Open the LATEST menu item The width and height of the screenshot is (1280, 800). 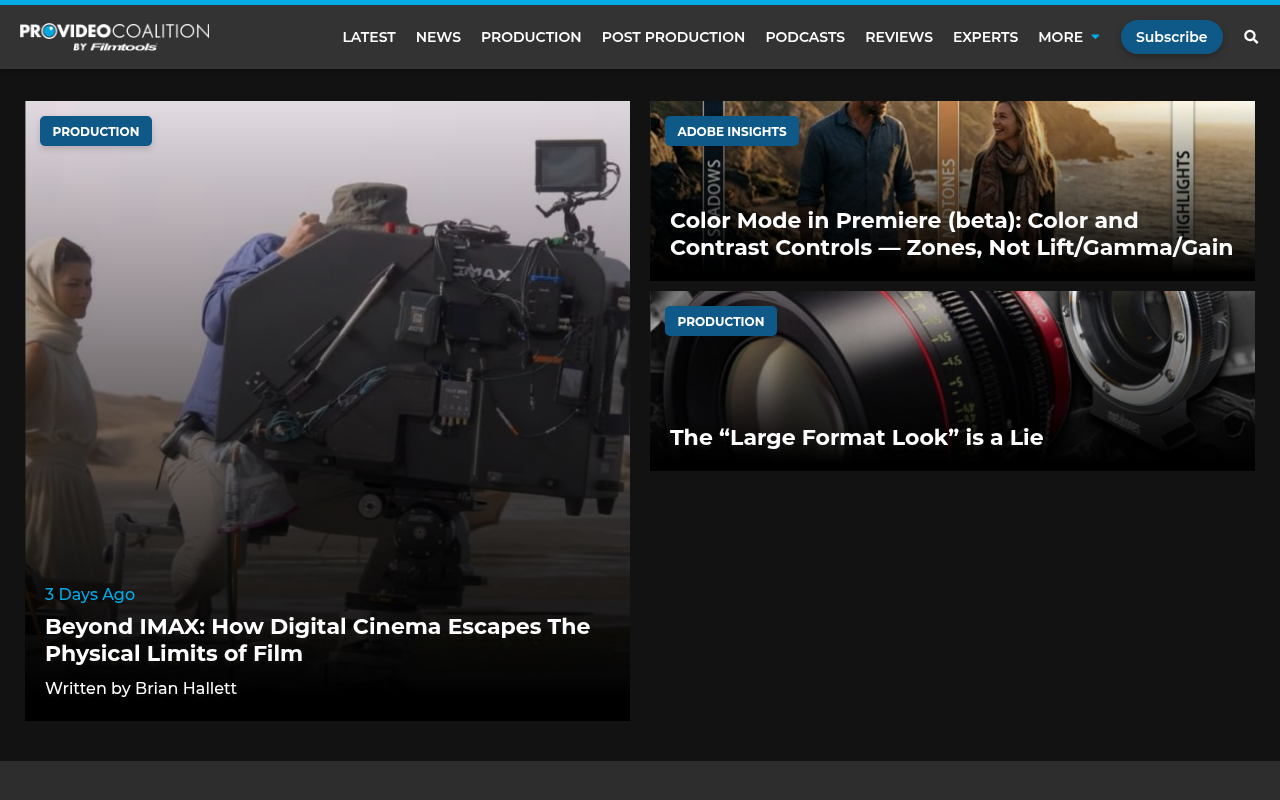point(369,37)
